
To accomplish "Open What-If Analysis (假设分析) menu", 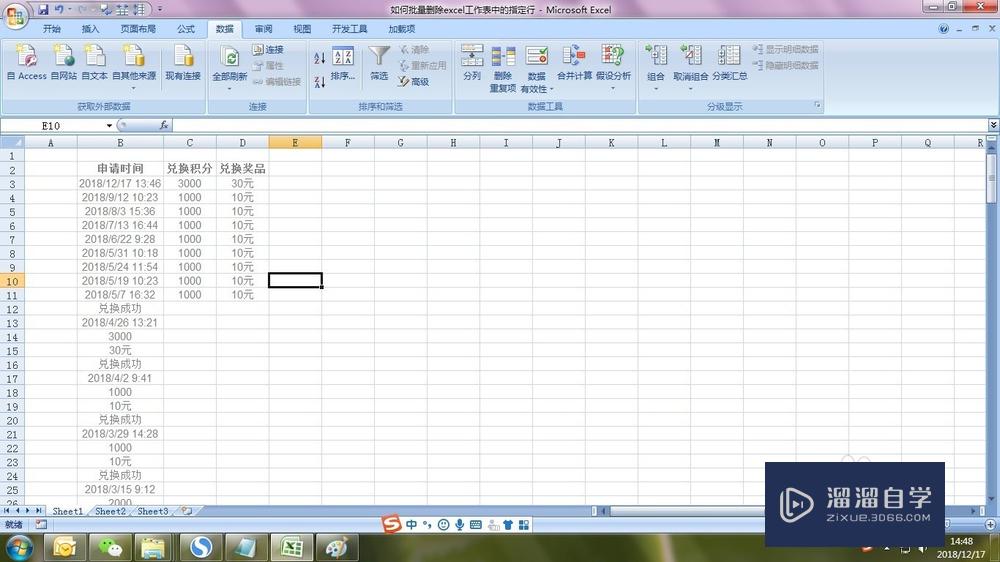I will 613,67.
